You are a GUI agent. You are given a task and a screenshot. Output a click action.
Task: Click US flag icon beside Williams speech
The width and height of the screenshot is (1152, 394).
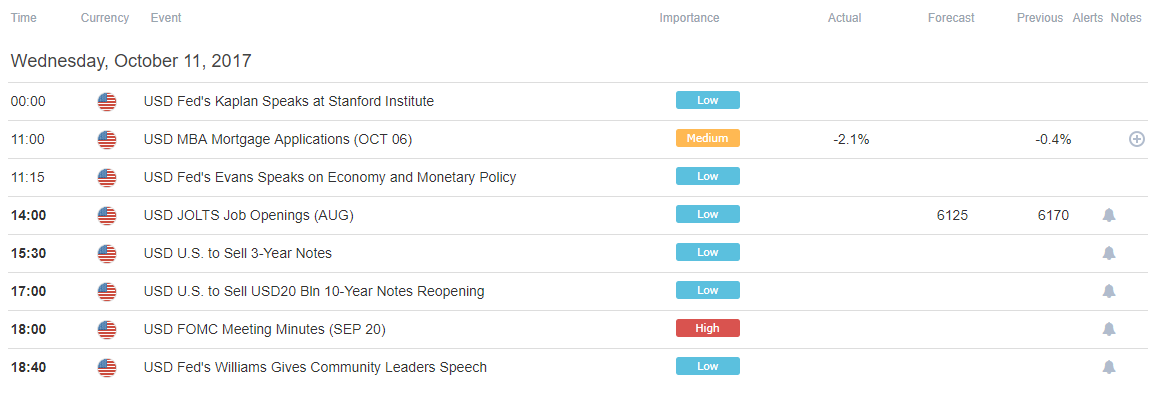pyautogui.click(x=107, y=368)
